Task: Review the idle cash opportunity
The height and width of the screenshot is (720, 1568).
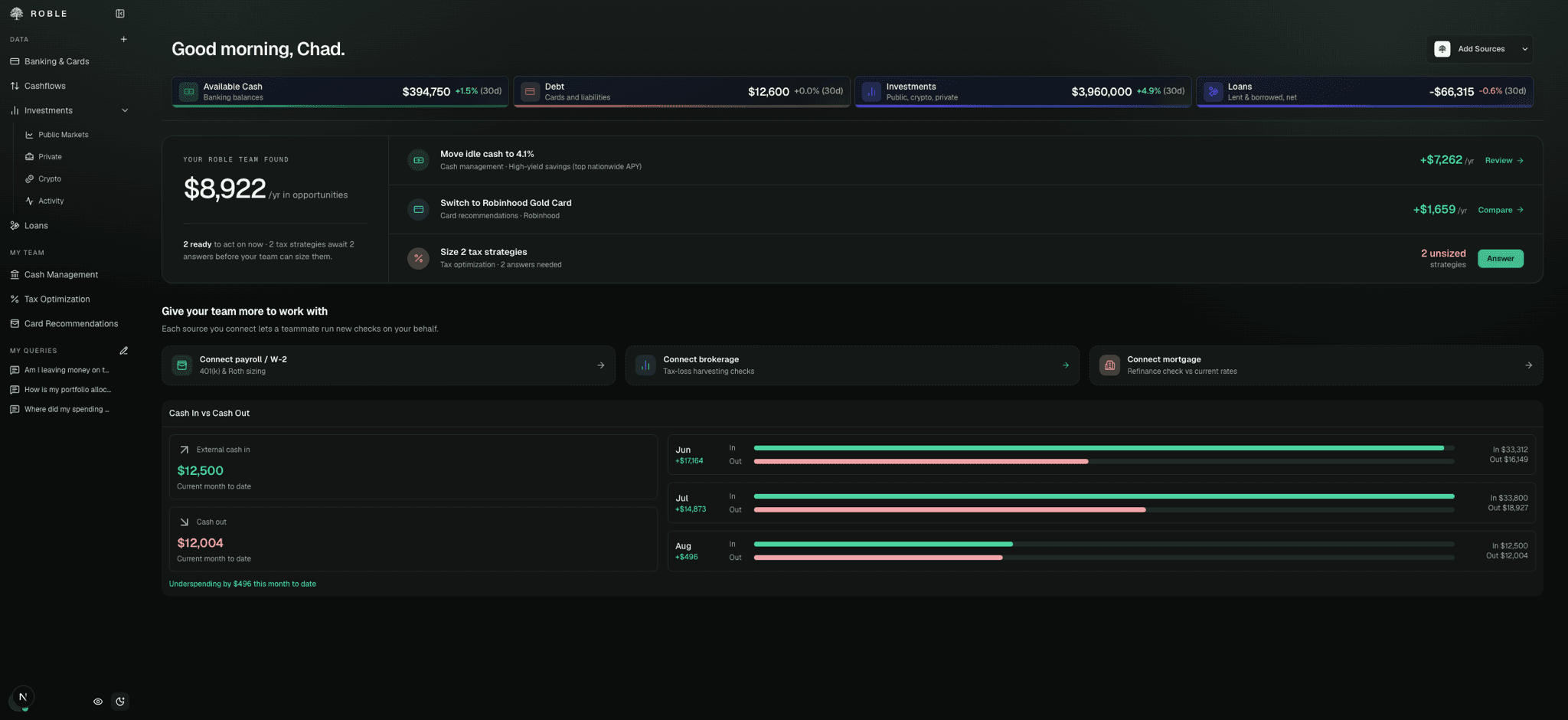Action: point(1504,161)
